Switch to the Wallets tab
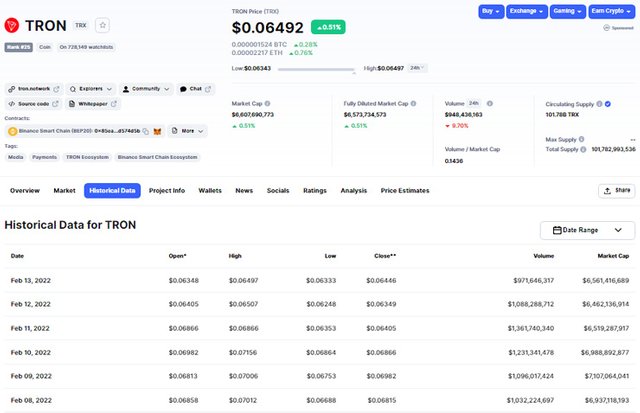This screenshot has height=413, width=640. pos(210,191)
